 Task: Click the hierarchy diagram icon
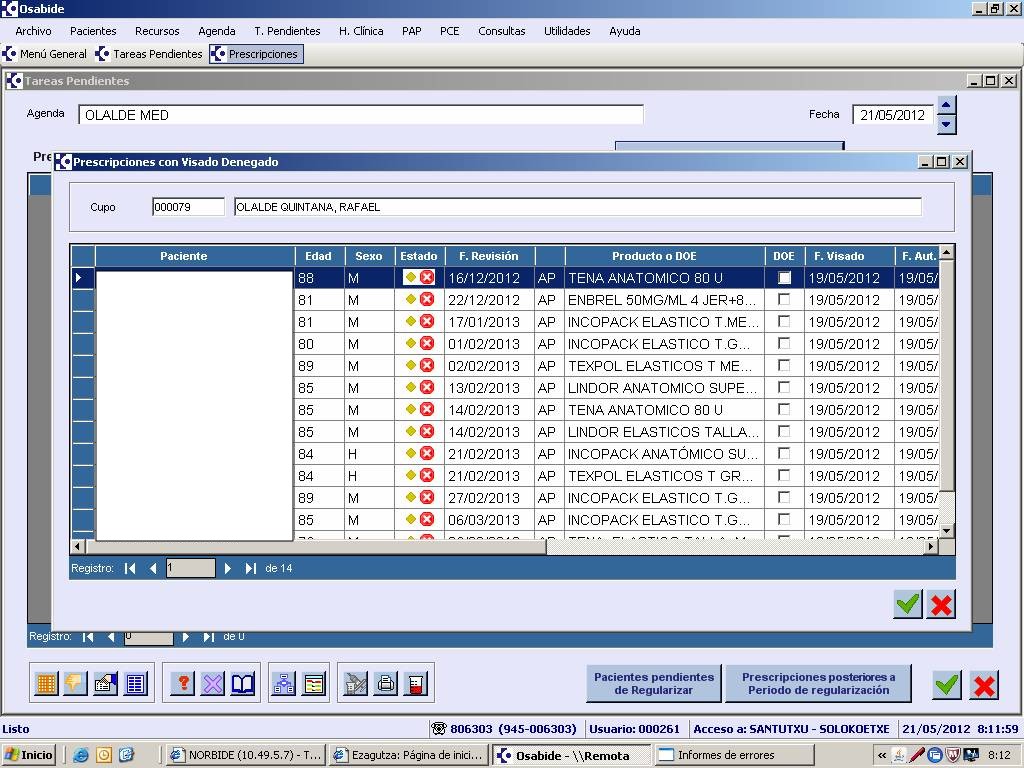click(x=284, y=684)
